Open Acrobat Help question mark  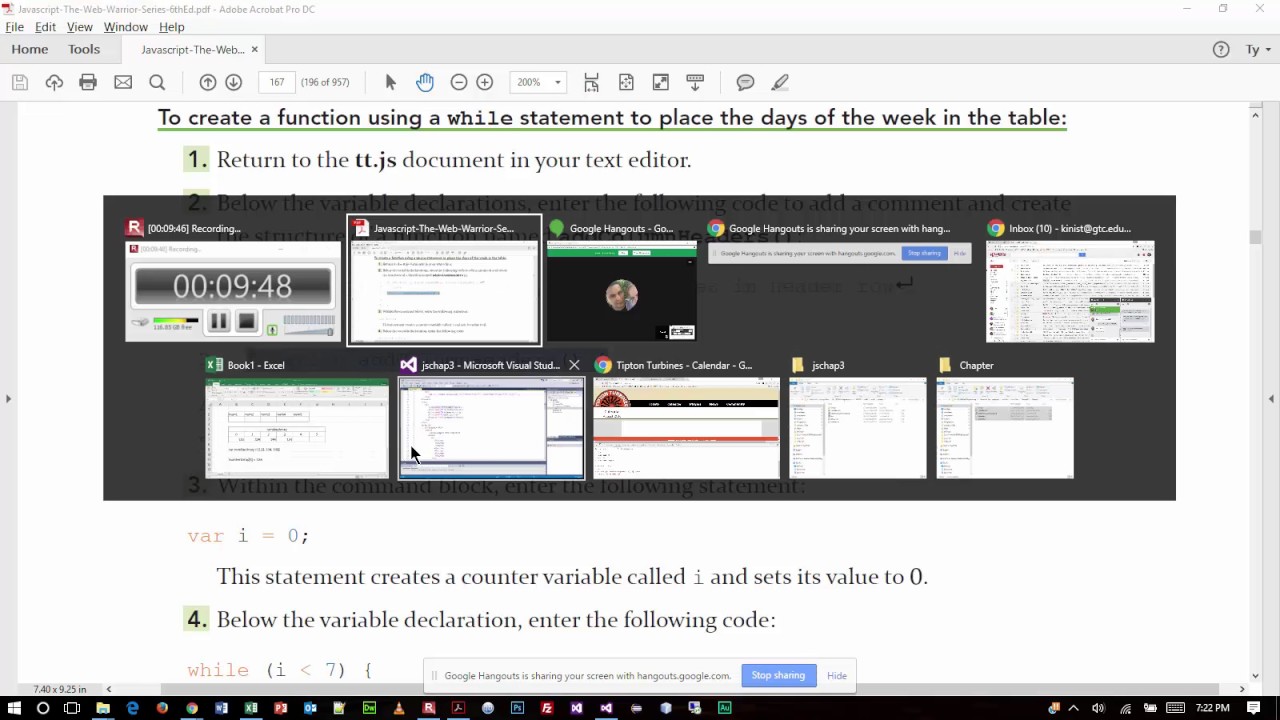click(x=1221, y=49)
